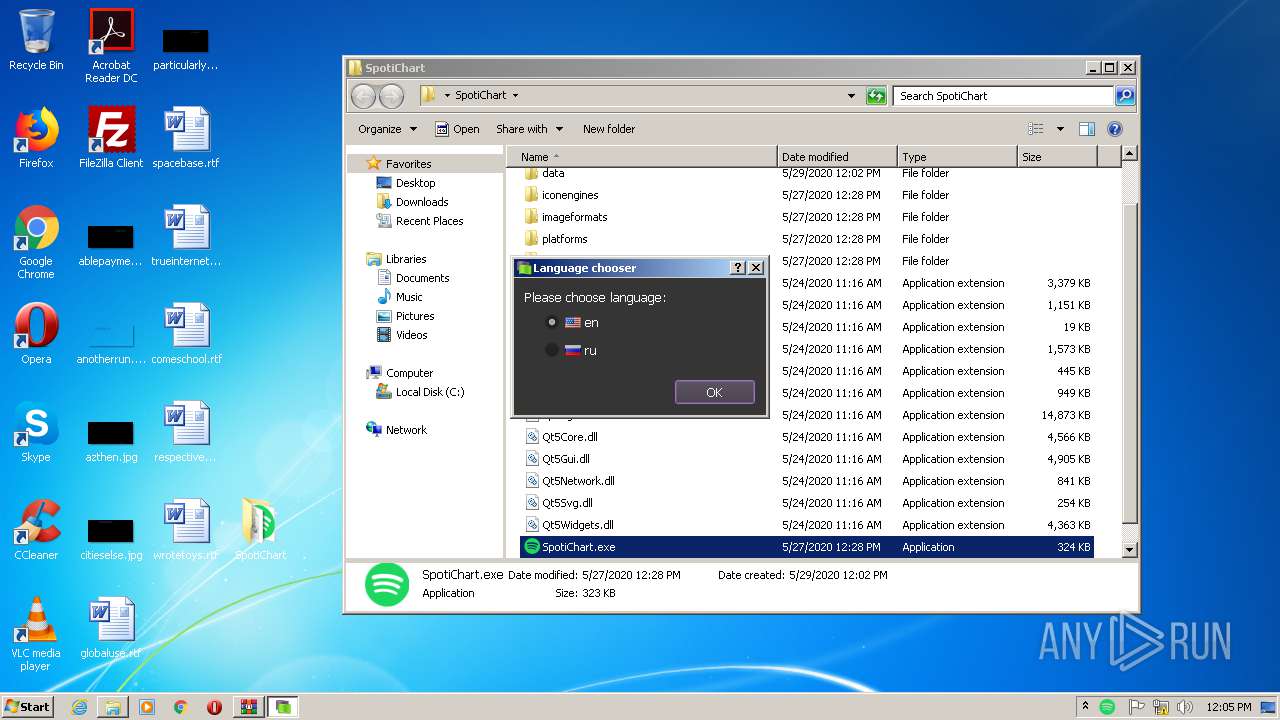
Task: Select Qt5Widgets.dll file
Action: pyautogui.click(x=578, y=525)
